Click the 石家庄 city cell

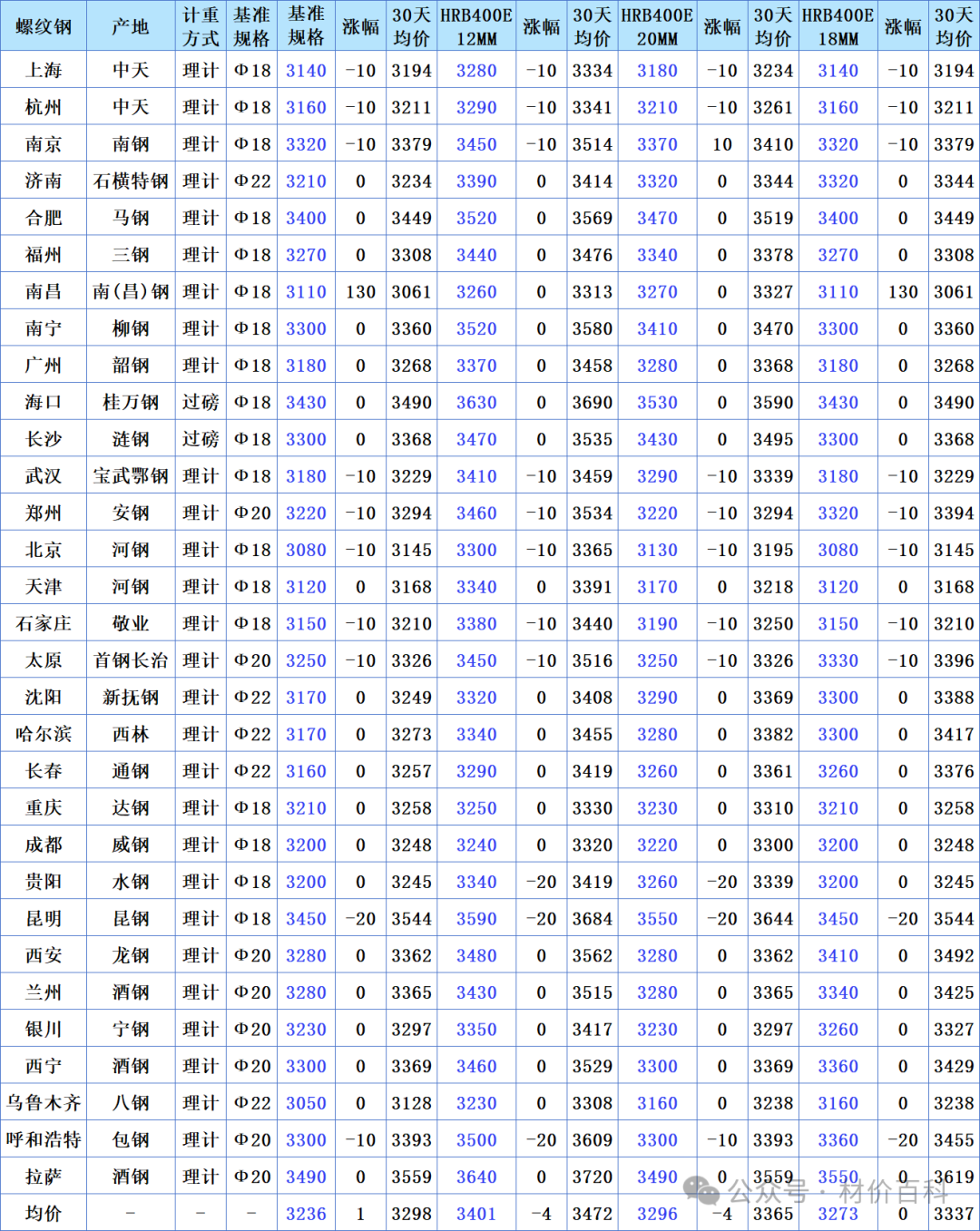click(44, 623)
